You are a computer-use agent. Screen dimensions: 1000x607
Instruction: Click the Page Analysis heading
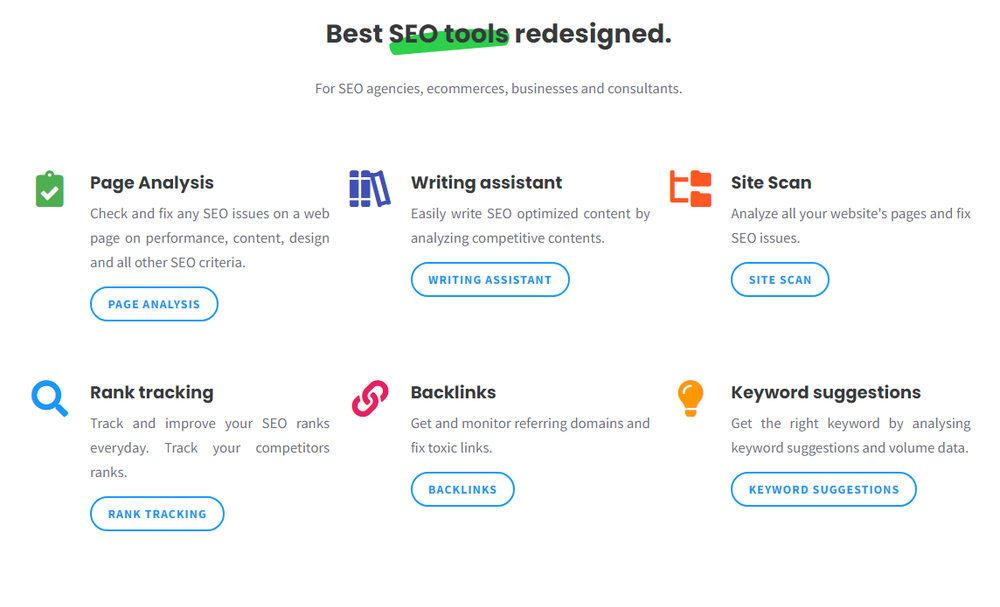click(152, 183)
